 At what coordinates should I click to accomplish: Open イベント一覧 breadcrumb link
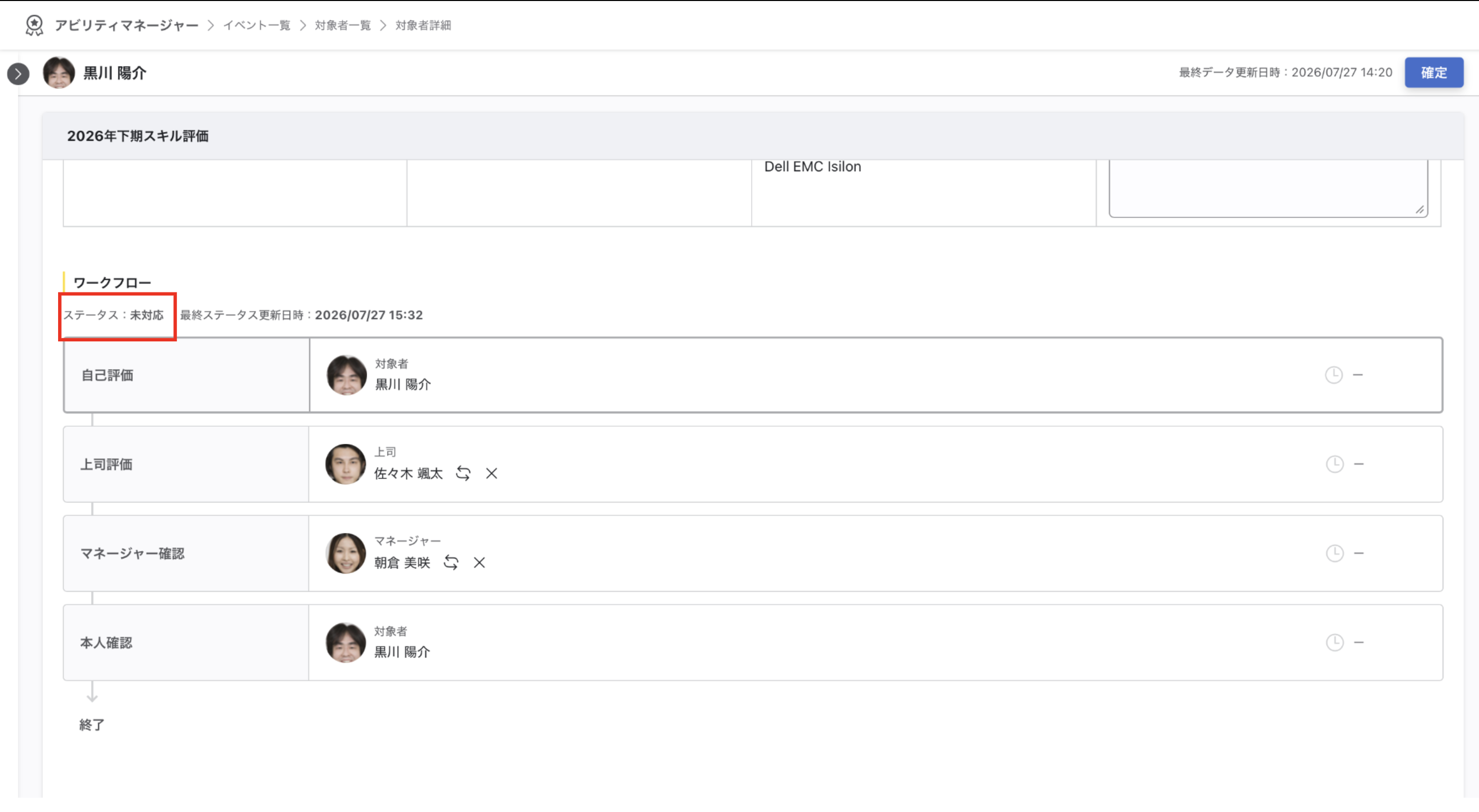coord(257,25)
